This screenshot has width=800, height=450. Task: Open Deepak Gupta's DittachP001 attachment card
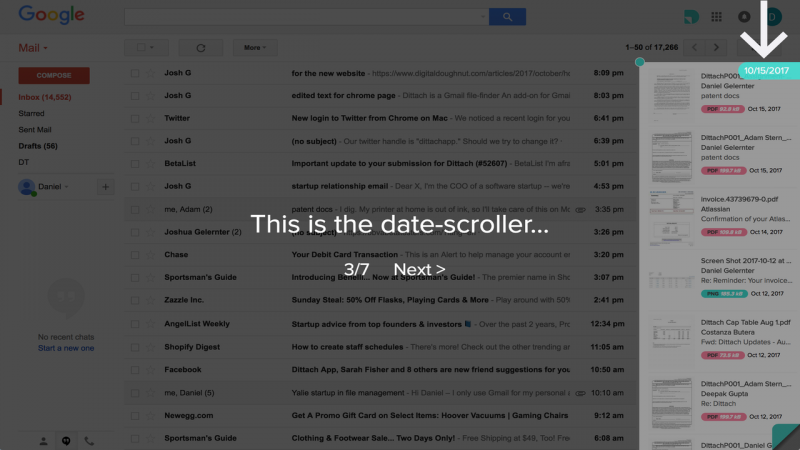[x=721, y=403]
